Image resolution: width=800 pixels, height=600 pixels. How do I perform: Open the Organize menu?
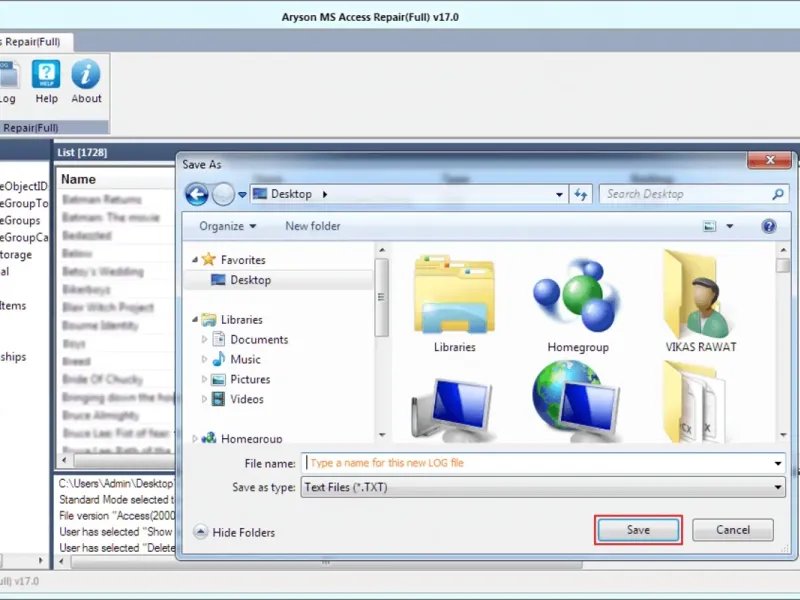pos(228,226)
